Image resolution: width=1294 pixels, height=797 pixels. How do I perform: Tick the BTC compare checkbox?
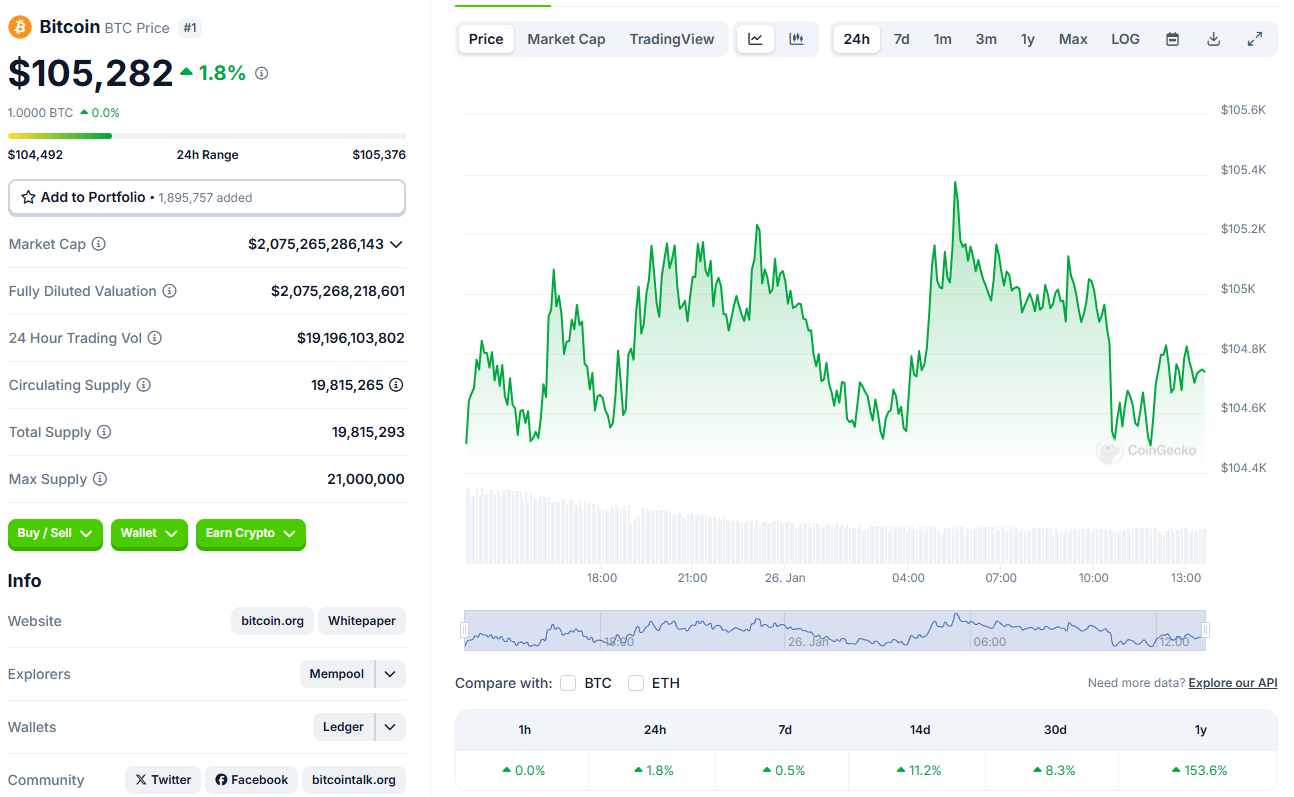[x=568, y=683]
